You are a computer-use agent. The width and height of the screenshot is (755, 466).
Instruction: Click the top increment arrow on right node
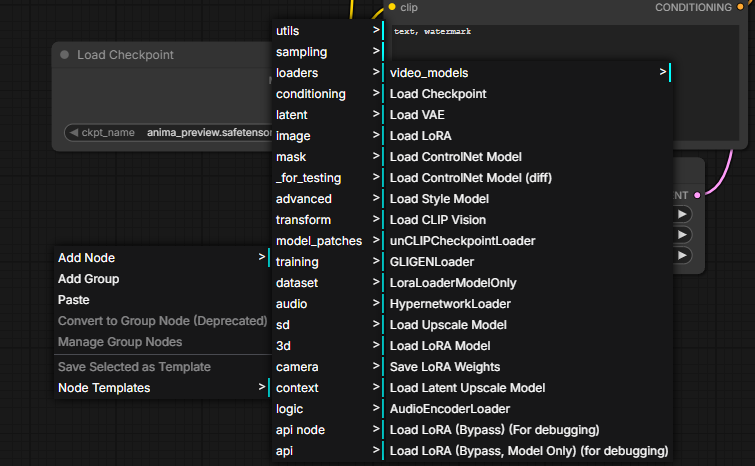[682, 214]
